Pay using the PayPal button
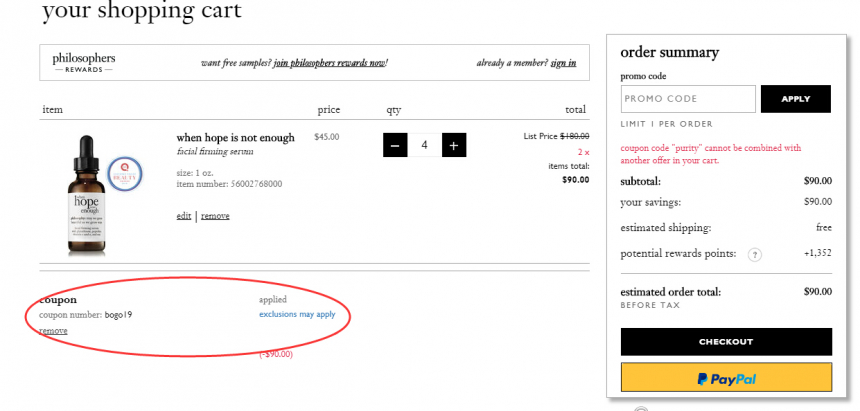 (726, 378)
